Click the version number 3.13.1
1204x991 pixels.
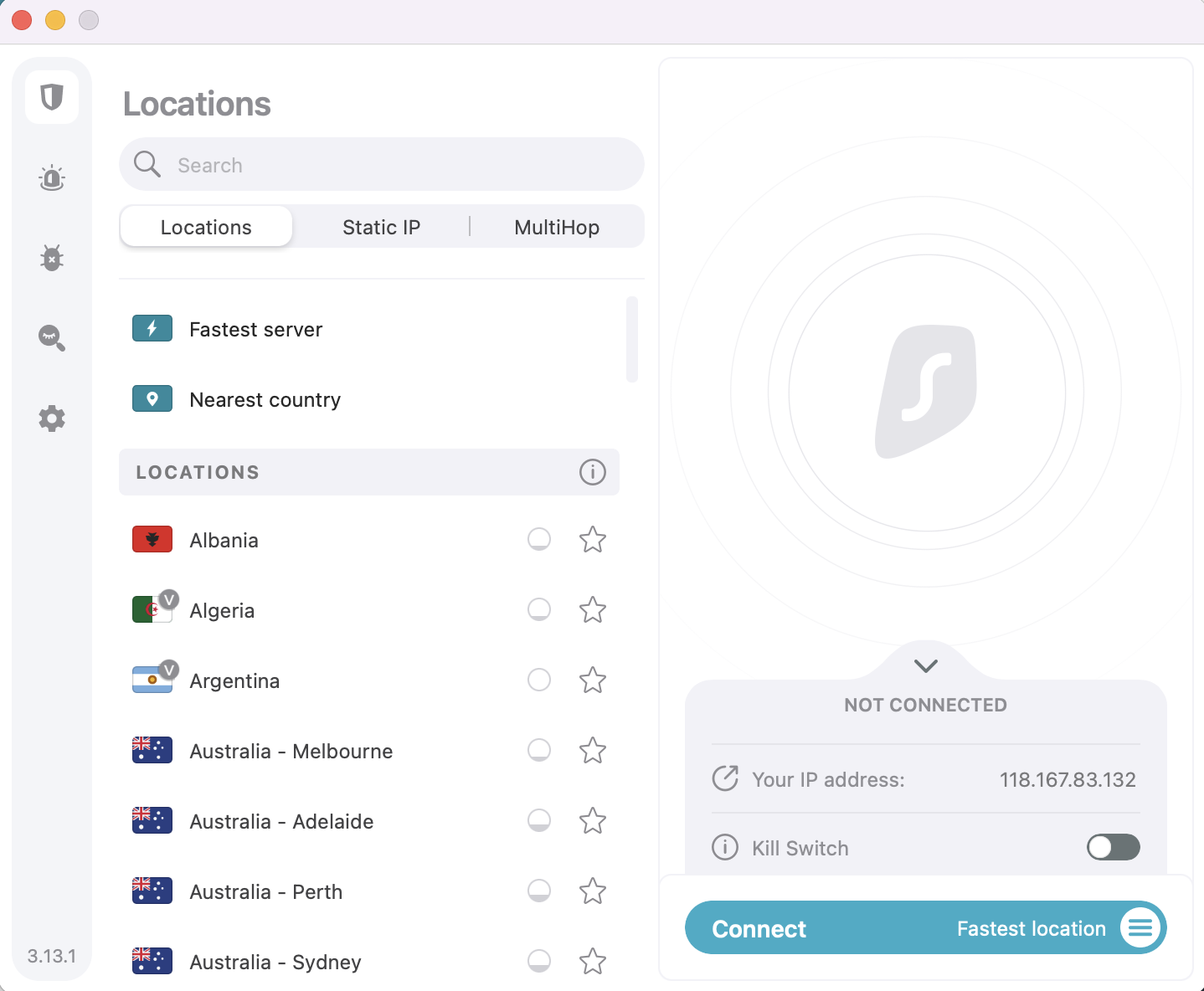coord(52,956)
